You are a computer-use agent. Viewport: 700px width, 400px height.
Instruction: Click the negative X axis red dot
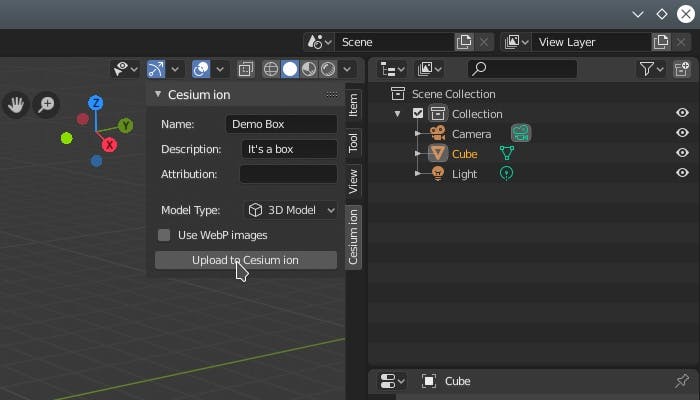point(83,119)
